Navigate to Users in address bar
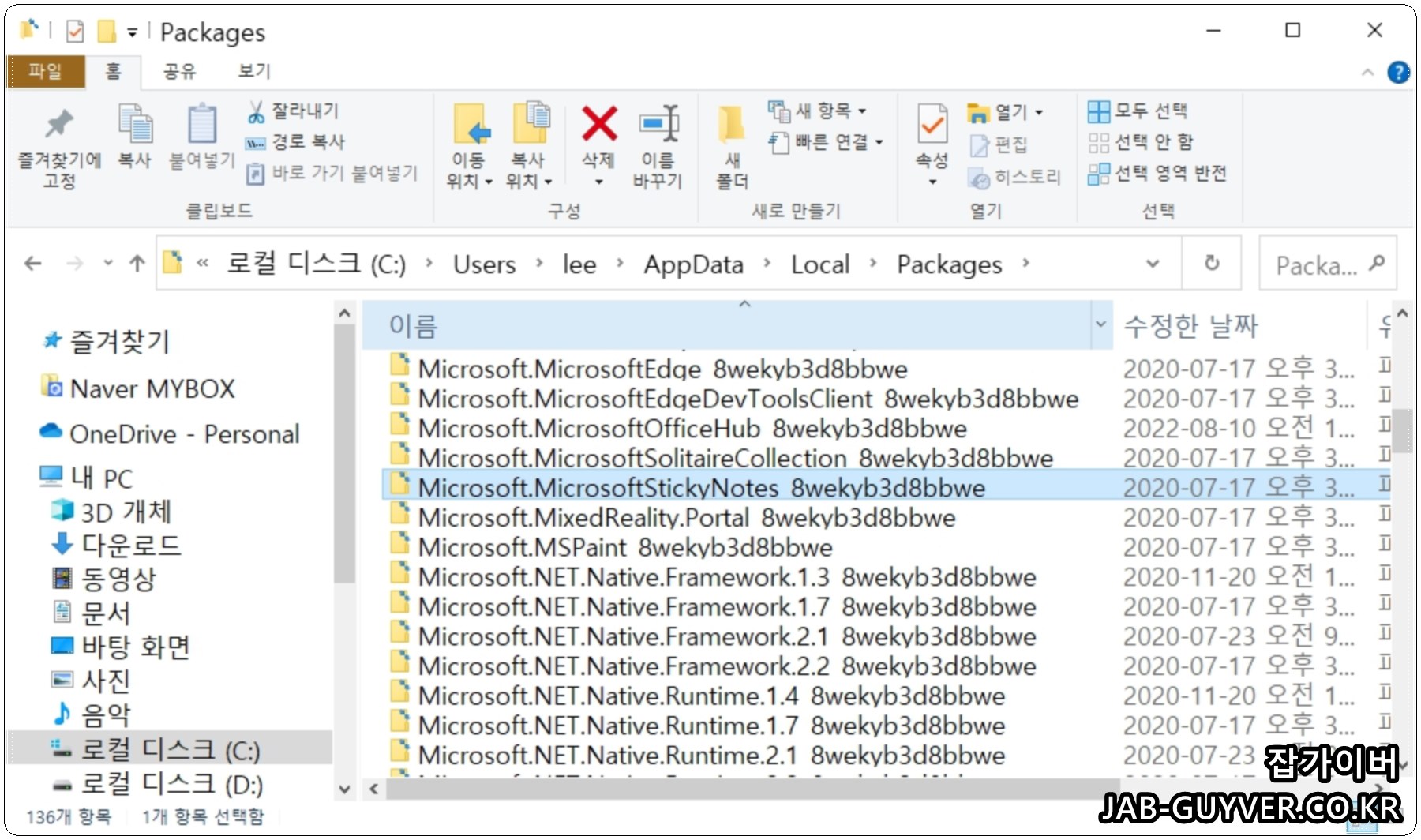Image resolution: width=1421 pixels, height=840 pixels. (x=484, y=264)
